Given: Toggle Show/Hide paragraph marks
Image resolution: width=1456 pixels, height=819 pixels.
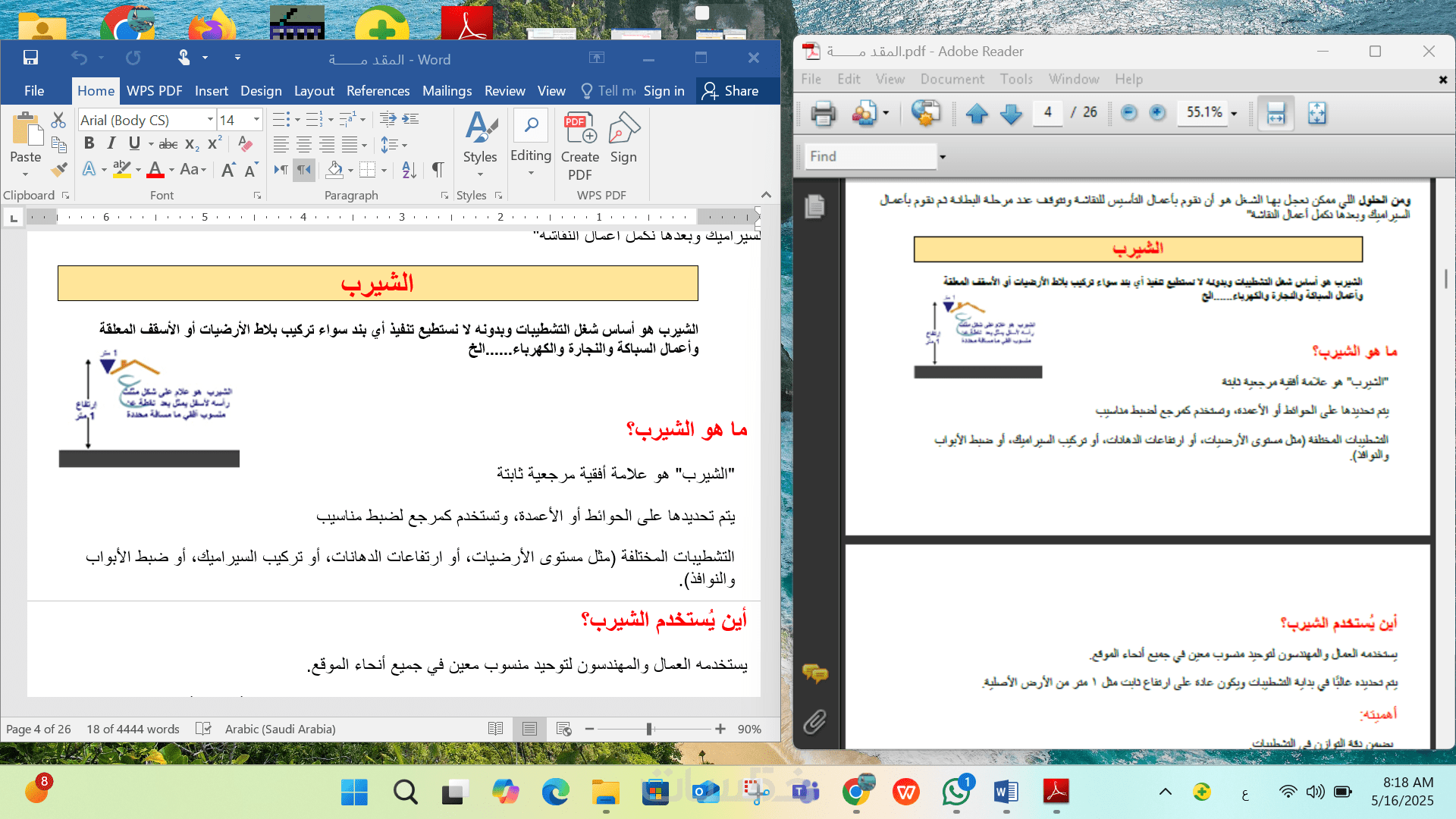Looking at the screenshot, I should click(438, 170).
